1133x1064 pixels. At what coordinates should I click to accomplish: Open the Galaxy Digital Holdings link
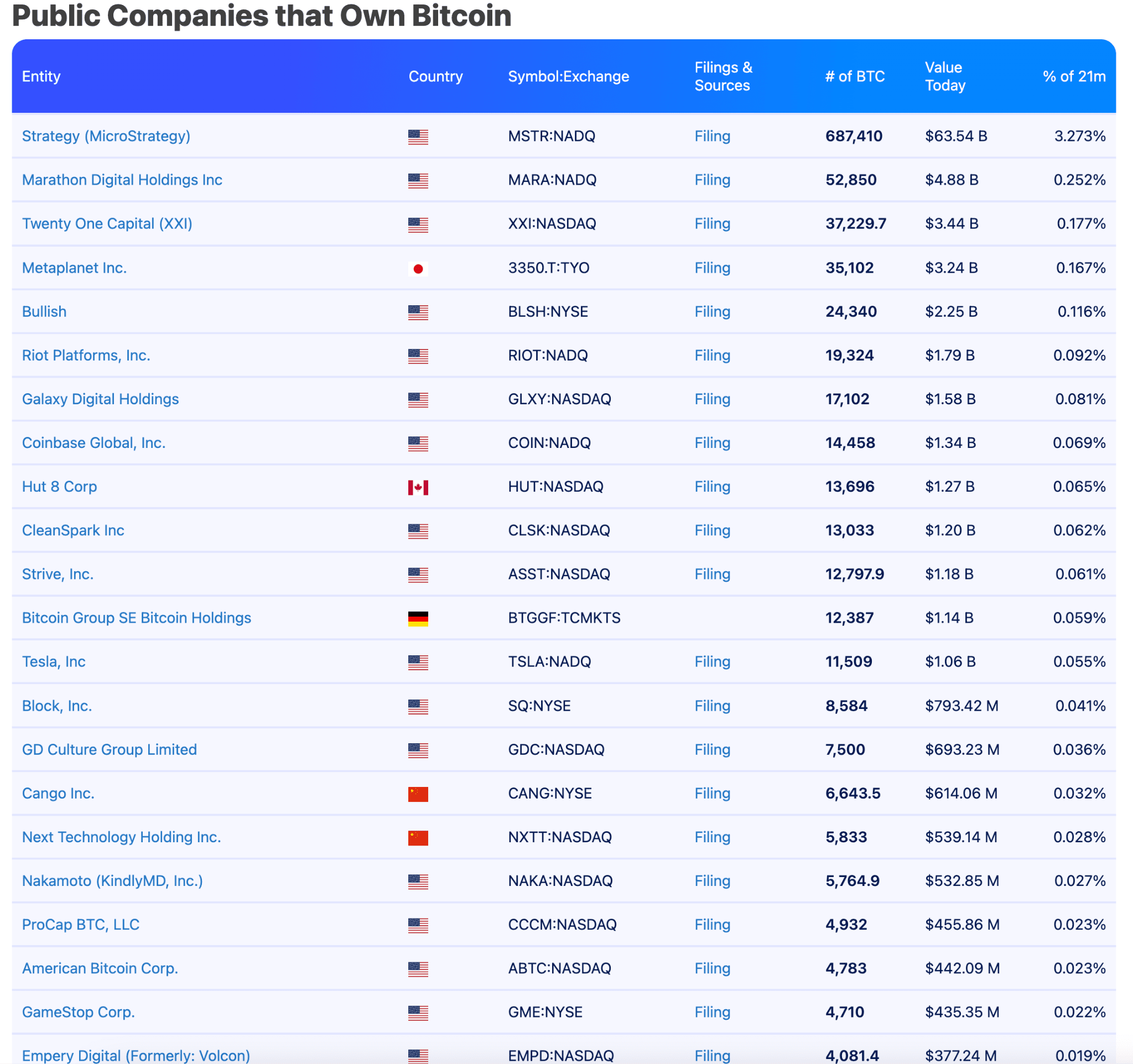tap(100, 399)
